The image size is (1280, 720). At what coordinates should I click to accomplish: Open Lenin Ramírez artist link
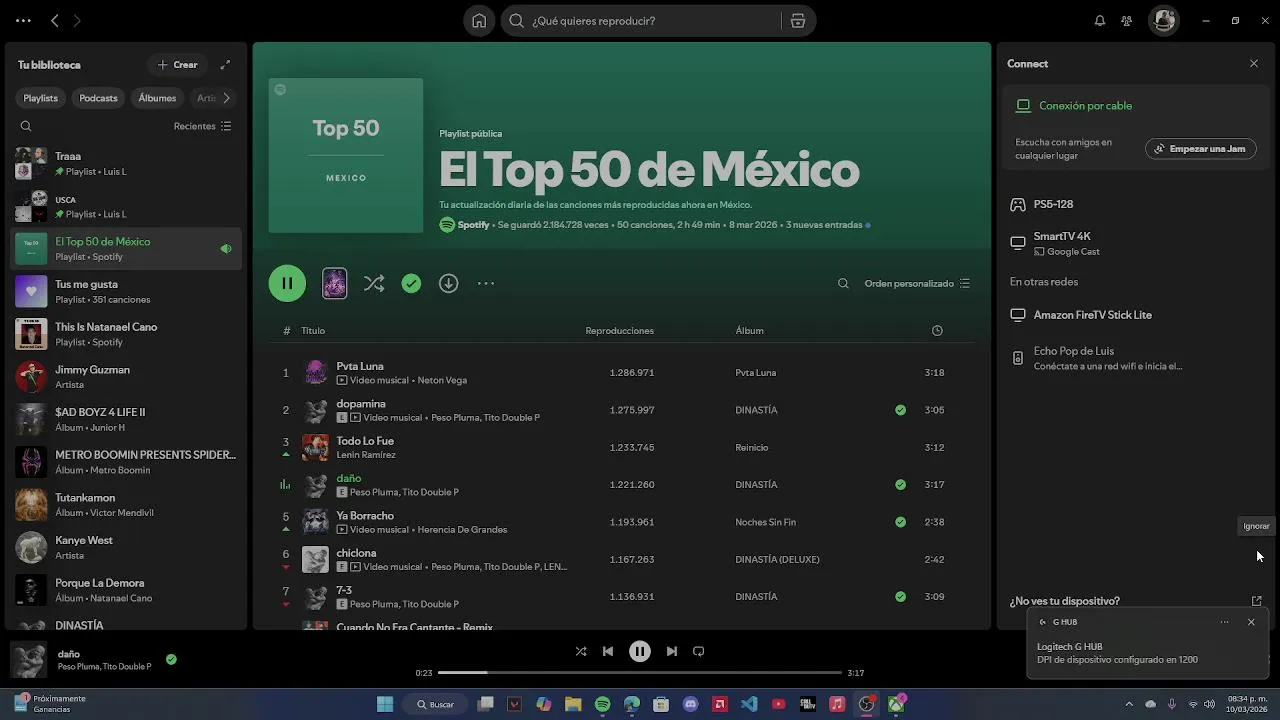366,455
